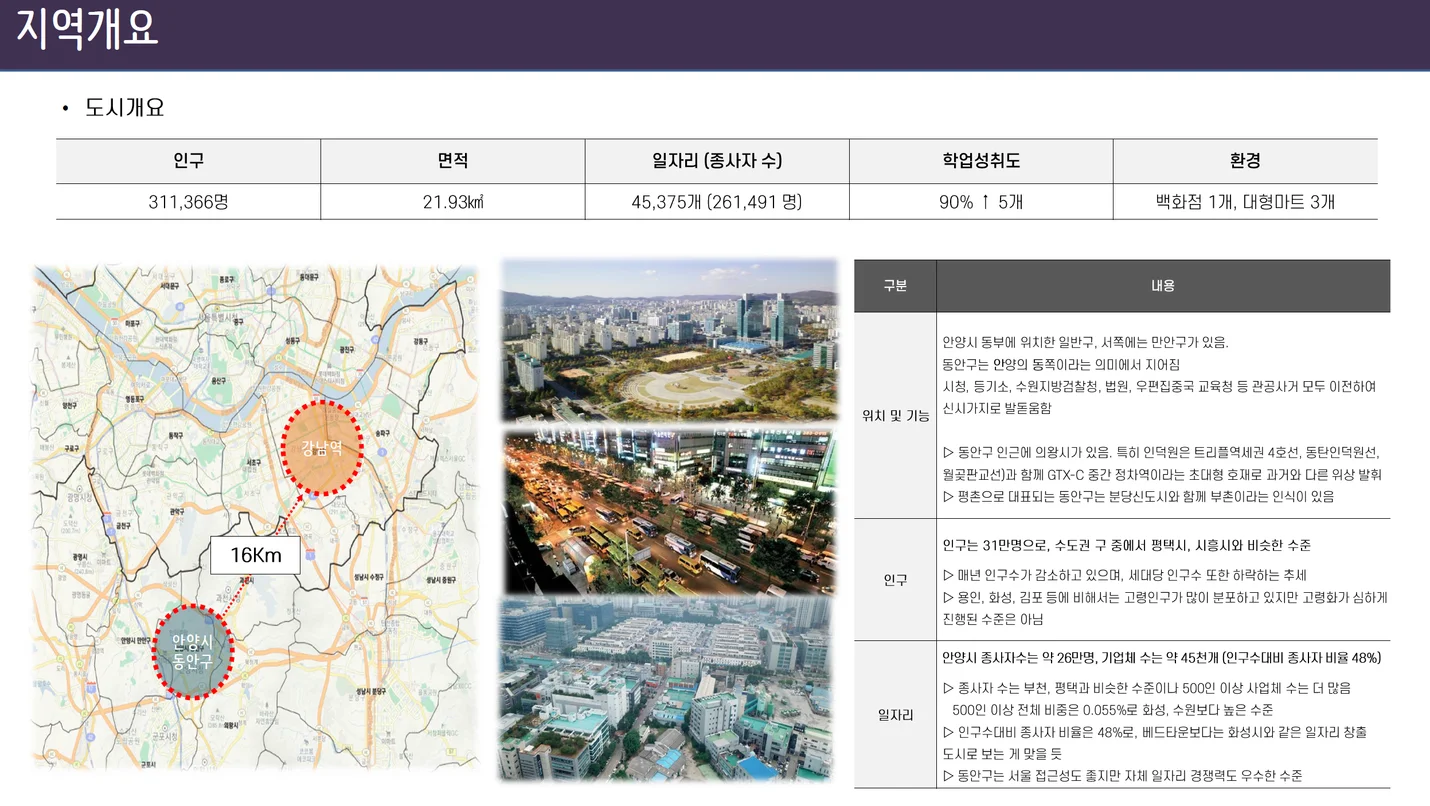Click the line '안양시 동부에 위치한 일반구'
Viewport: 1430px width, 806px height.
coord(1085,342)
